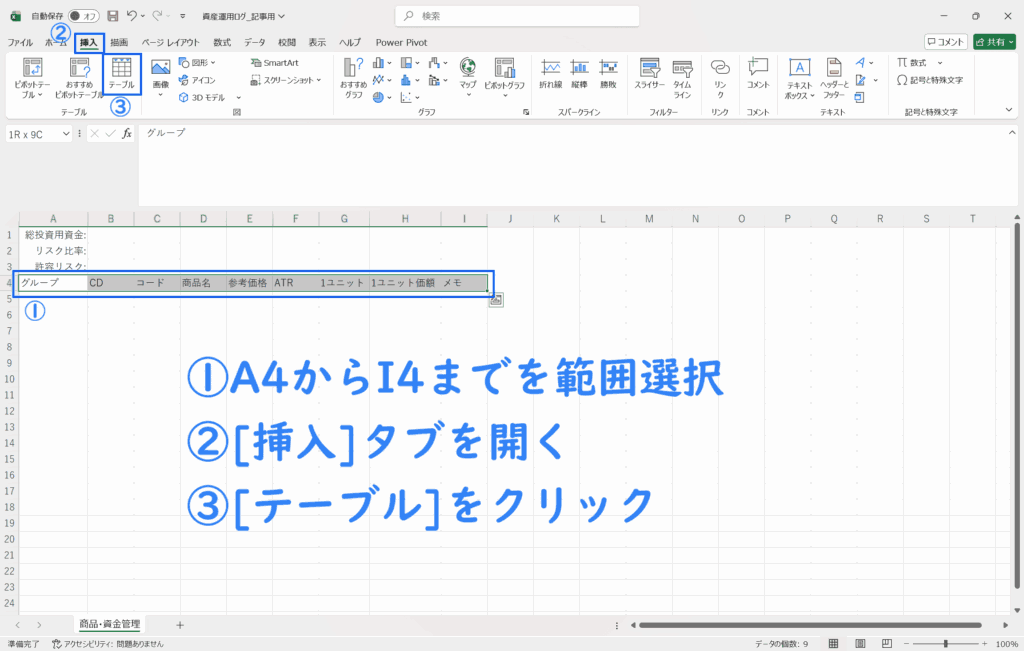
Task: Insert a リンク (Link)
Action: [x=719, y=74]
